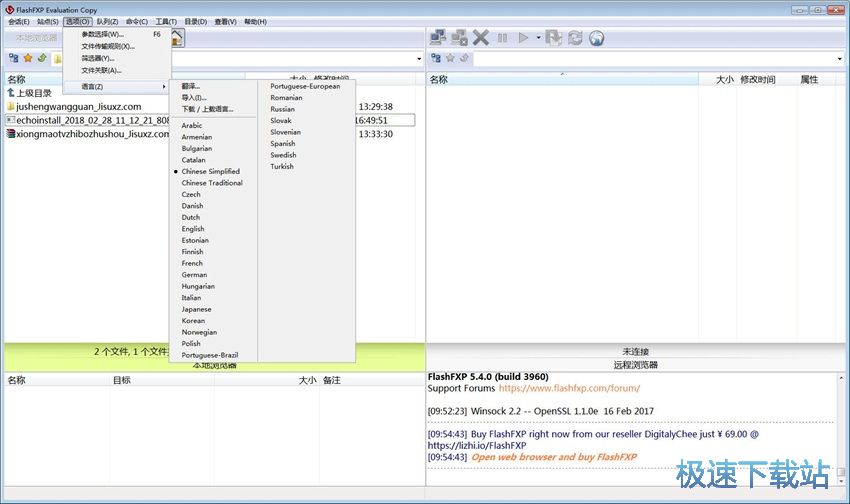The width and height of the screenshot is (850, 504).
Task: Open the 站点(S) menu
Action: (48, 22)
